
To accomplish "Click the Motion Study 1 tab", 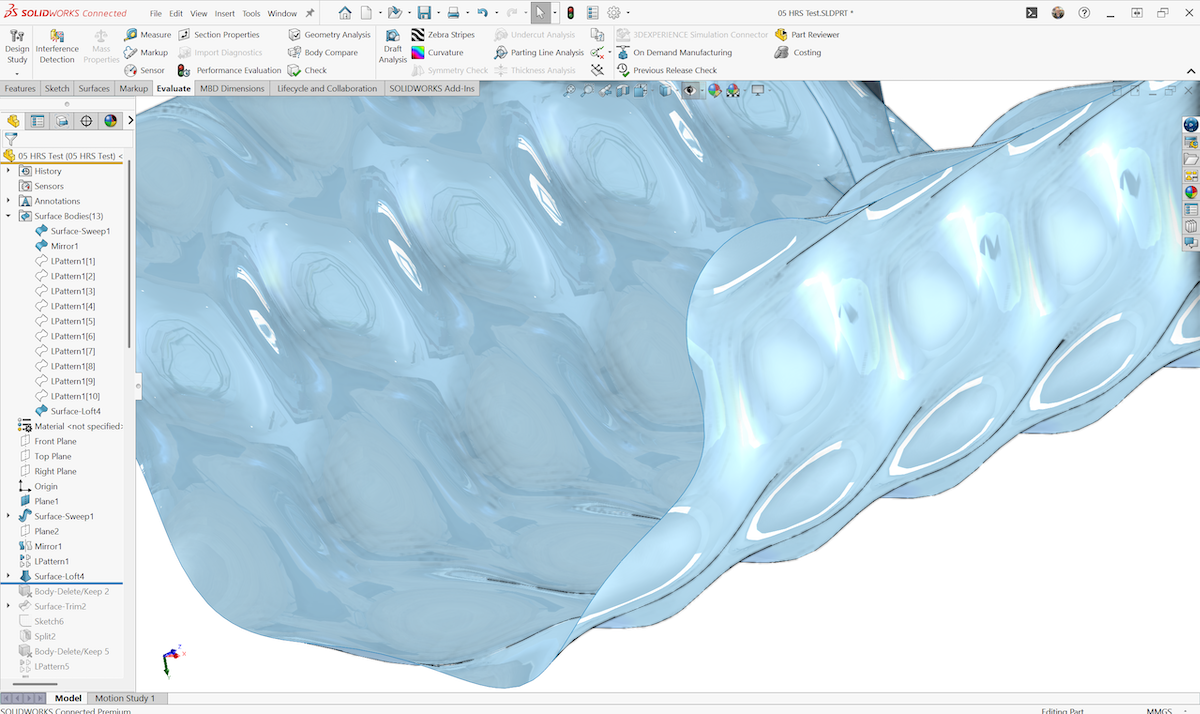I will (x=125, y=698).
